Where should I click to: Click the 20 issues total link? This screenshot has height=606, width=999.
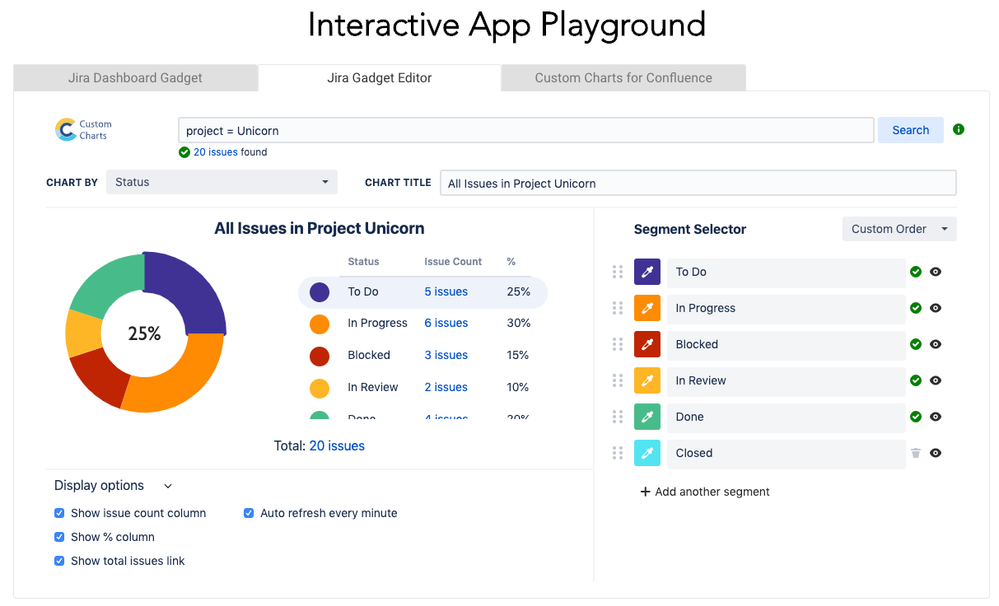point(337,445)
